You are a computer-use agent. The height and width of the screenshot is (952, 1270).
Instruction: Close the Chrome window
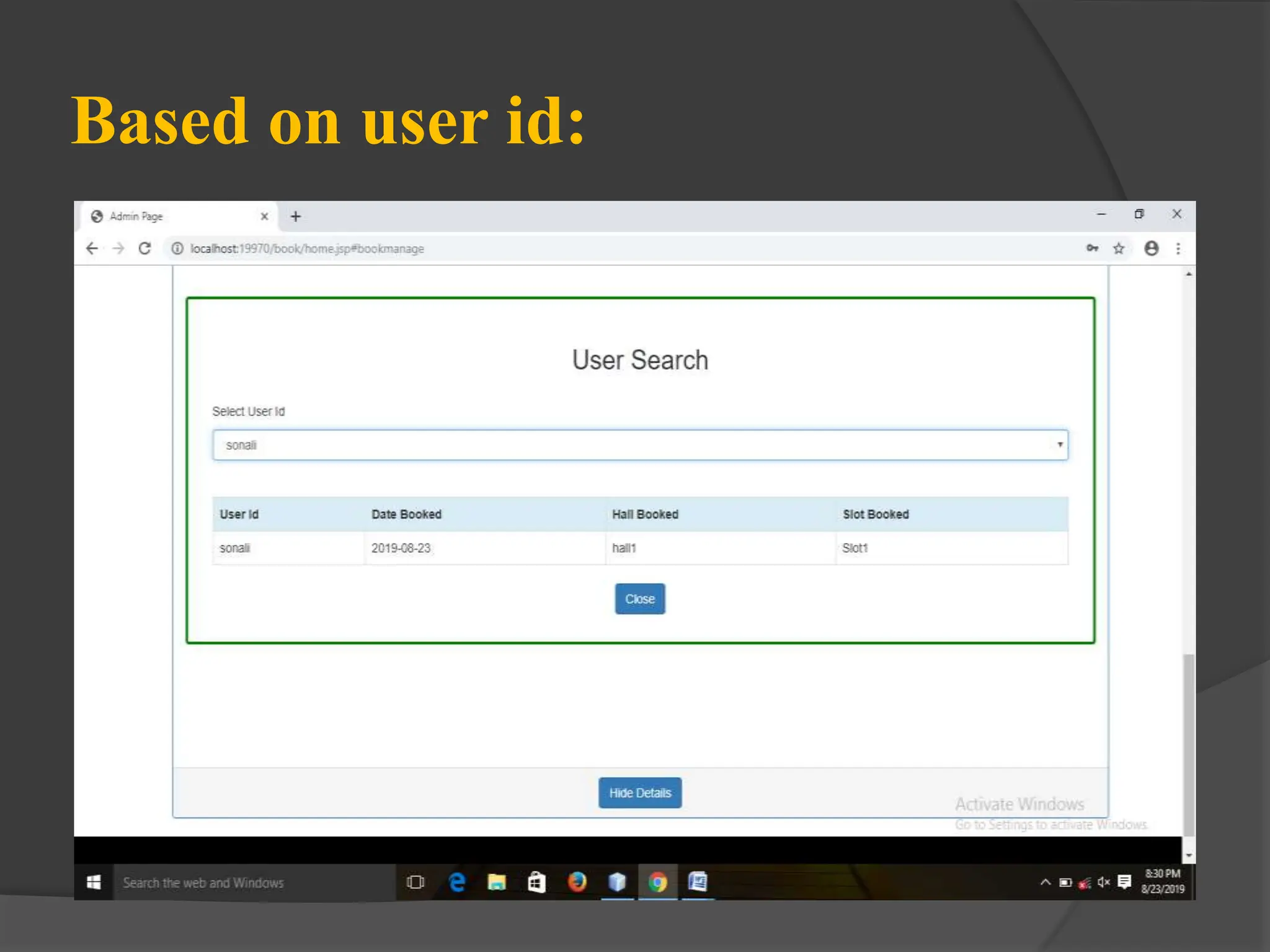pos(1177,214)
